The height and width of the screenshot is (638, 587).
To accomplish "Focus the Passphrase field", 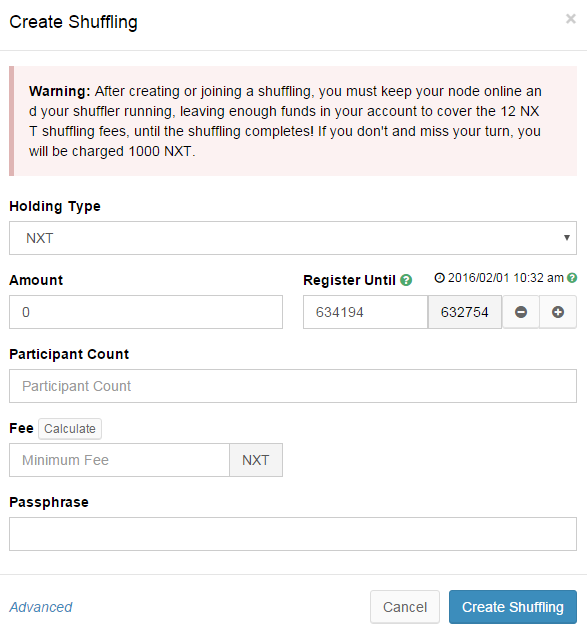I will [x=293, y=534].
